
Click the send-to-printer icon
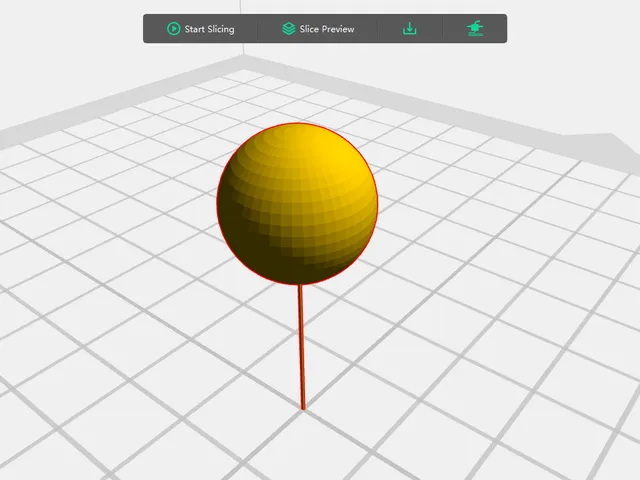click(475, 29)
